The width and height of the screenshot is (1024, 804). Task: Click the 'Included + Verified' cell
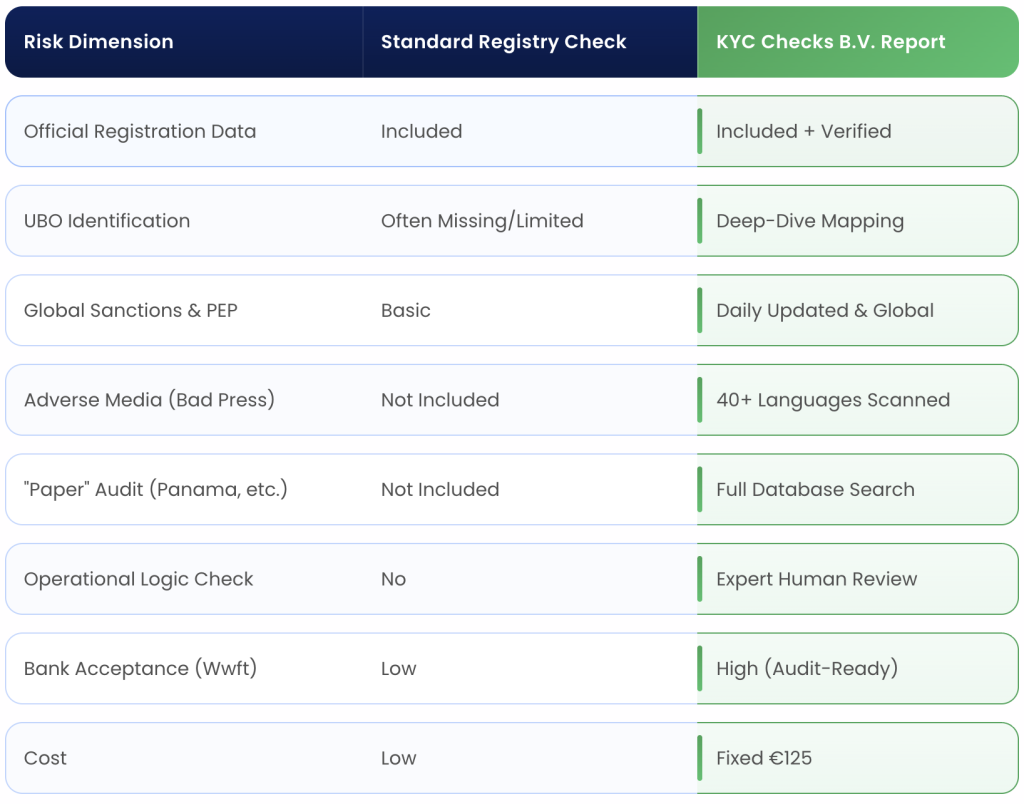coord(803,131)
